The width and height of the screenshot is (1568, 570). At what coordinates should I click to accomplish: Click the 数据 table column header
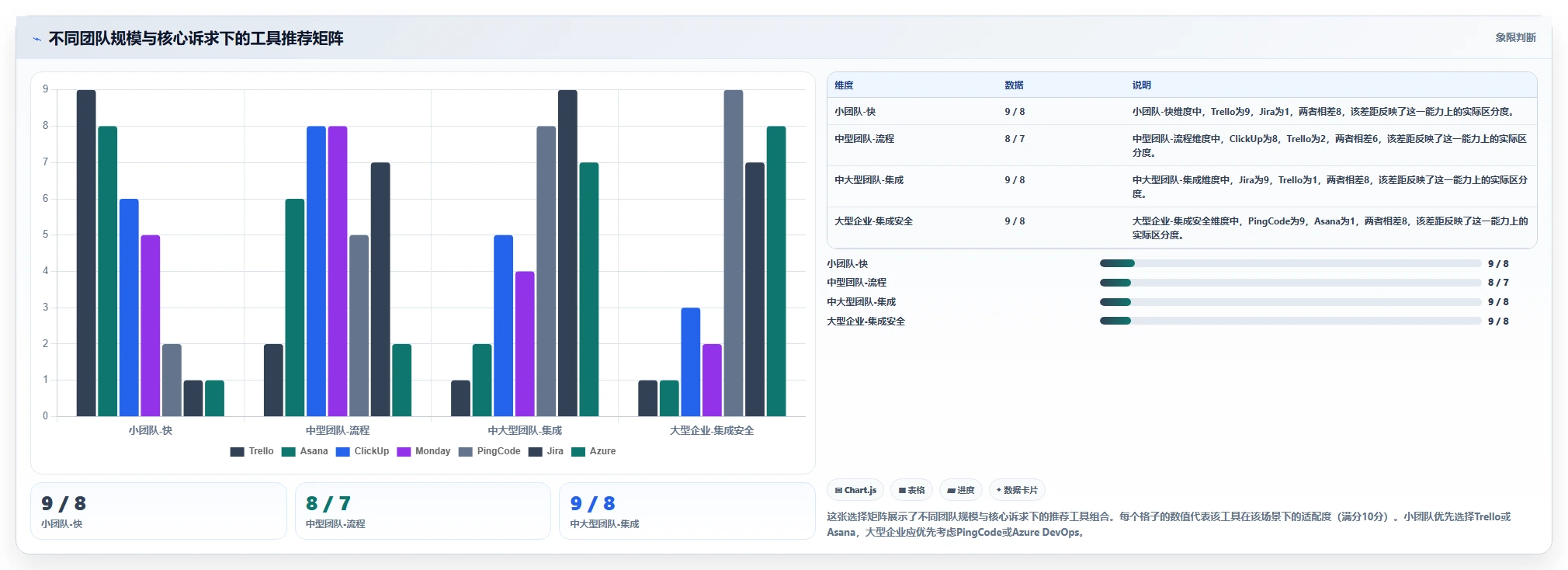[1014, 85]
